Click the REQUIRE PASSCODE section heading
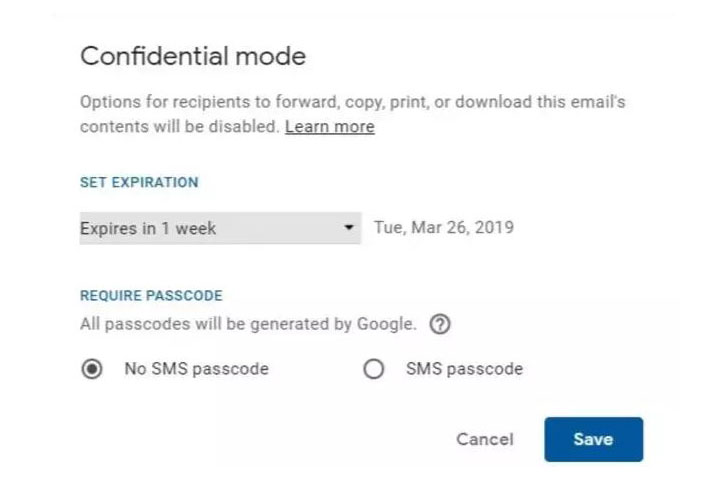 tap(151, 295)
